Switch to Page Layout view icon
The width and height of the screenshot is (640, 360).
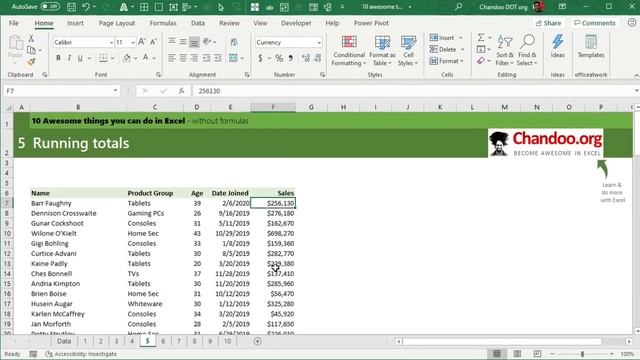point(517,354)
